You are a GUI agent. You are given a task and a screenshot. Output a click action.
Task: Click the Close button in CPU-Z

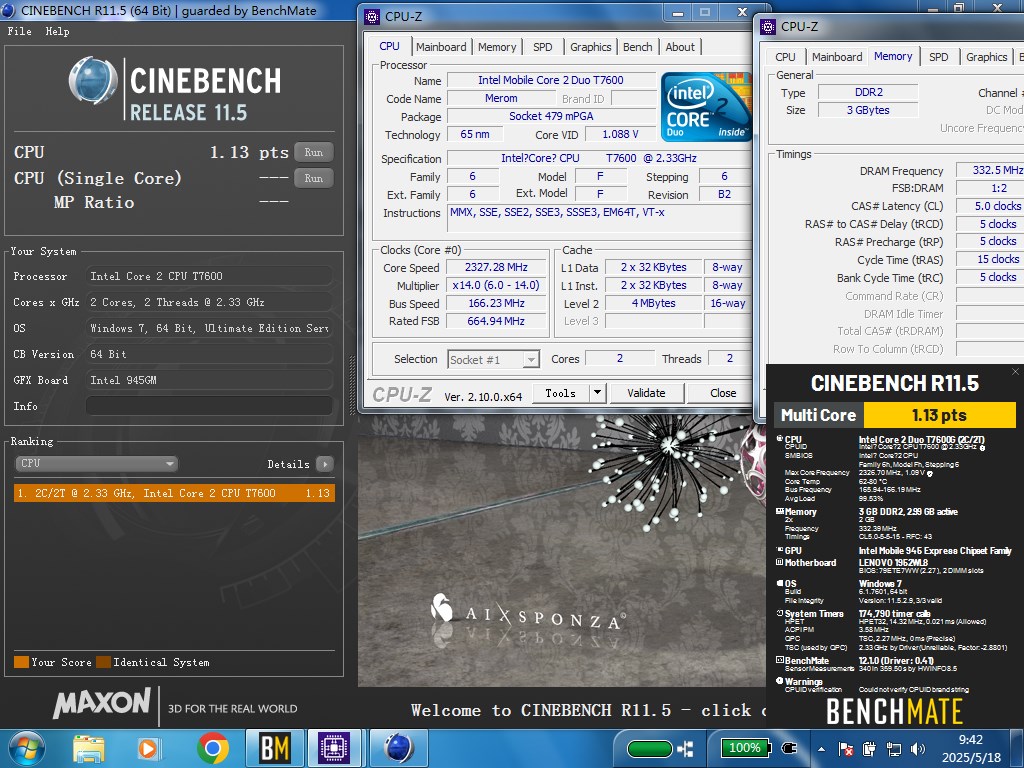click(x=722, y=393)
